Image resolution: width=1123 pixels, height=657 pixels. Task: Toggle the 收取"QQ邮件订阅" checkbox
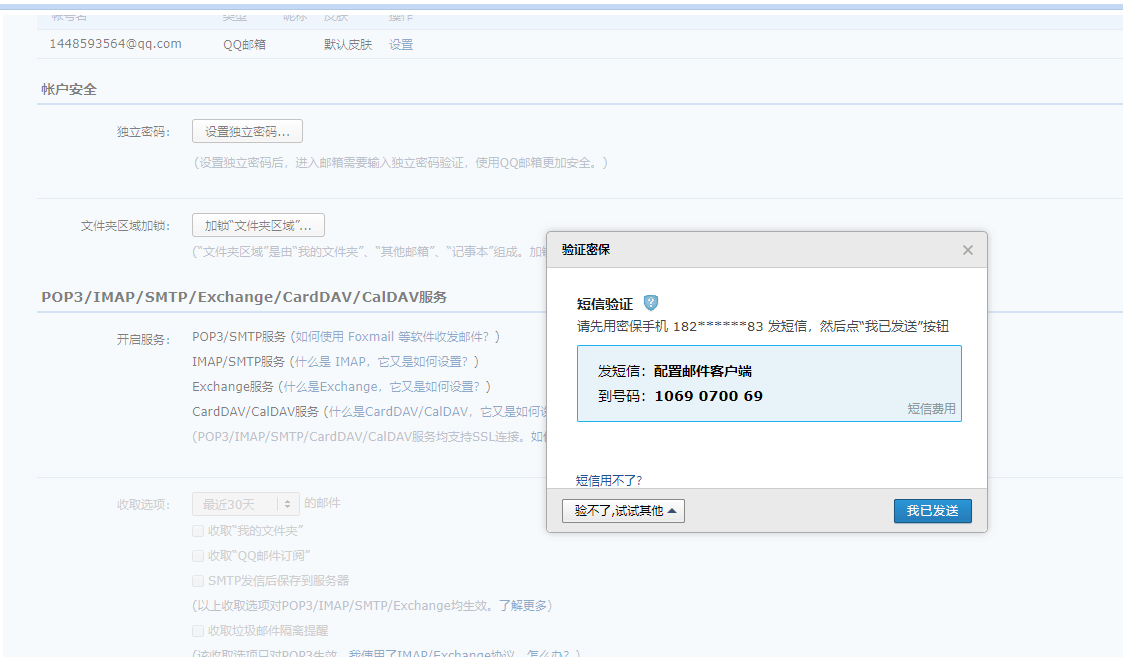(198, 555)
